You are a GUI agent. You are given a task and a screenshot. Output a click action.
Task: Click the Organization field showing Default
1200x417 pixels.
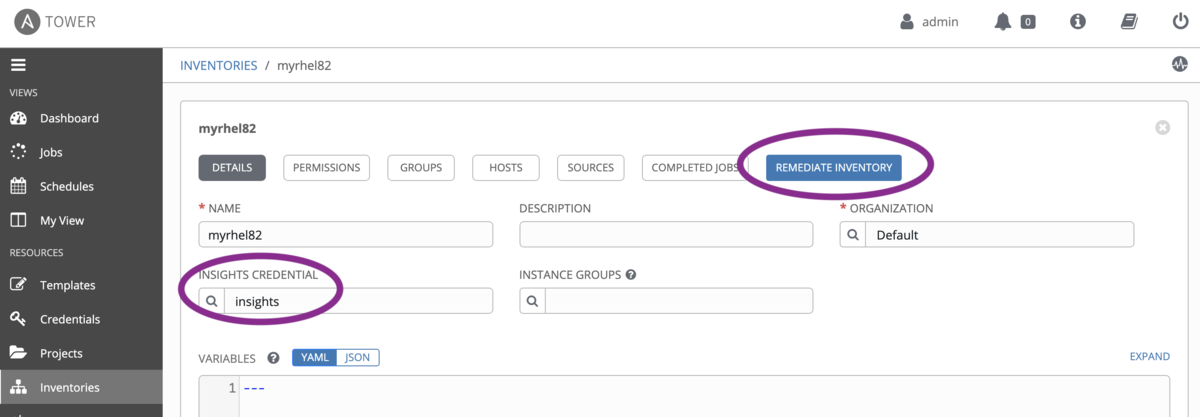pyautogui.click(x=999, y=235)
